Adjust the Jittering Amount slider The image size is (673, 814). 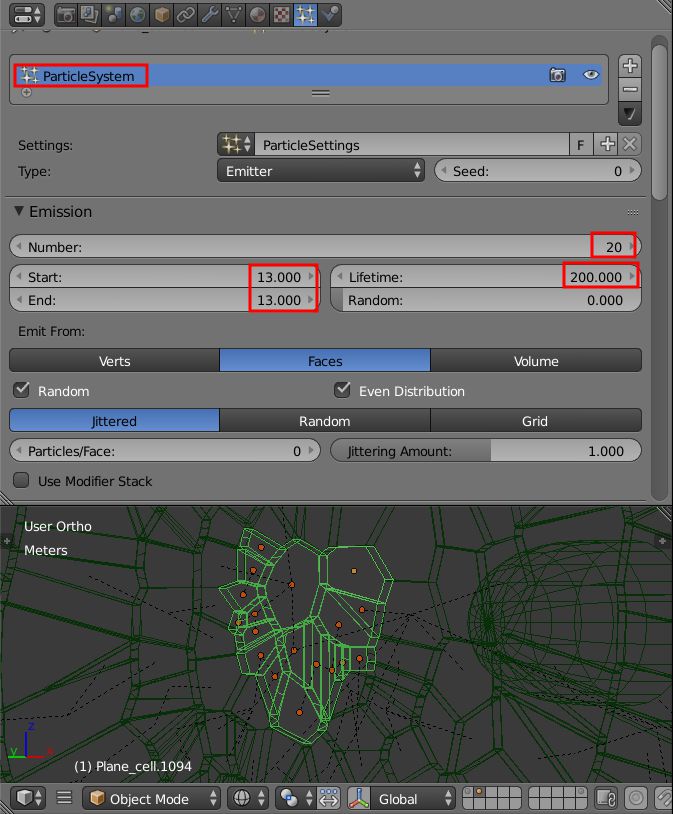[x=486, y=451]
